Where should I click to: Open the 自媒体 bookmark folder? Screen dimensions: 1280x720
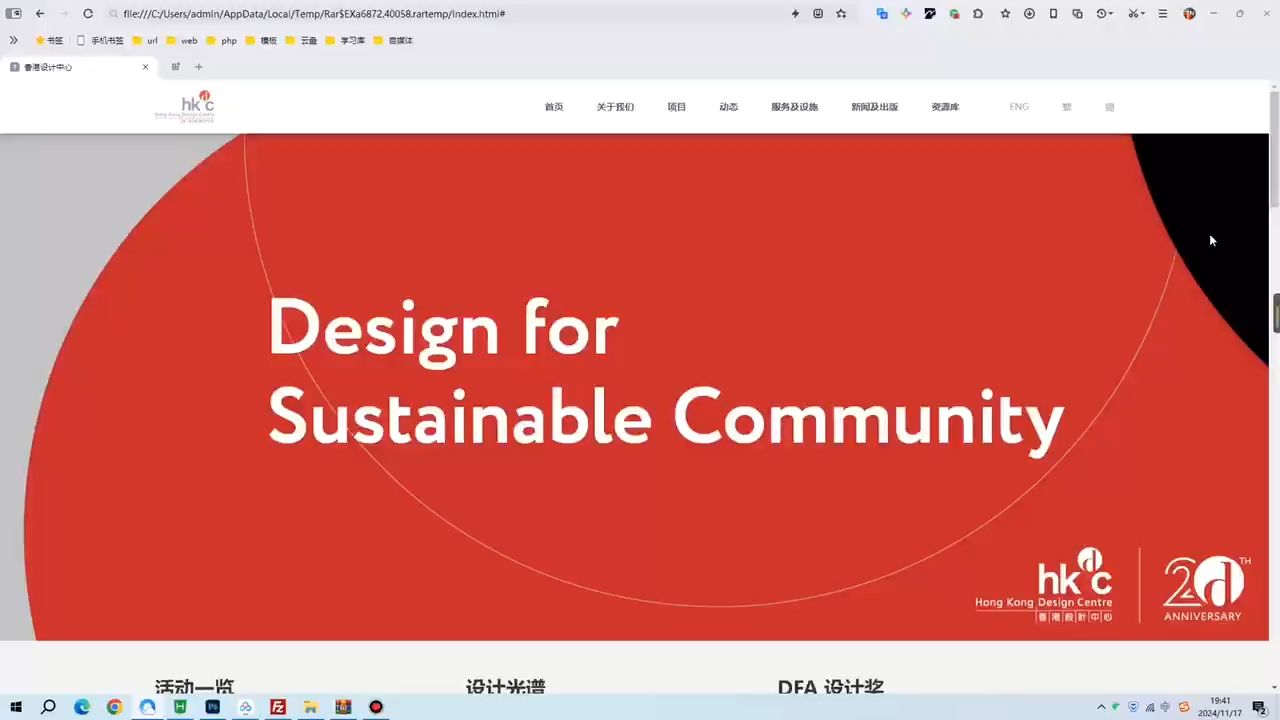[393, 41]
